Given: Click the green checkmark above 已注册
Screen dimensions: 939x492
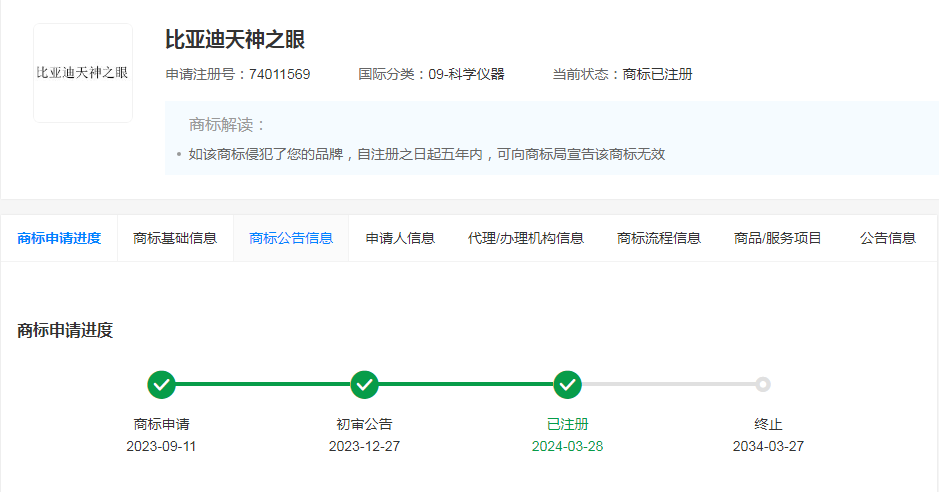Looking at the screenshot, I should click(567, 384).
